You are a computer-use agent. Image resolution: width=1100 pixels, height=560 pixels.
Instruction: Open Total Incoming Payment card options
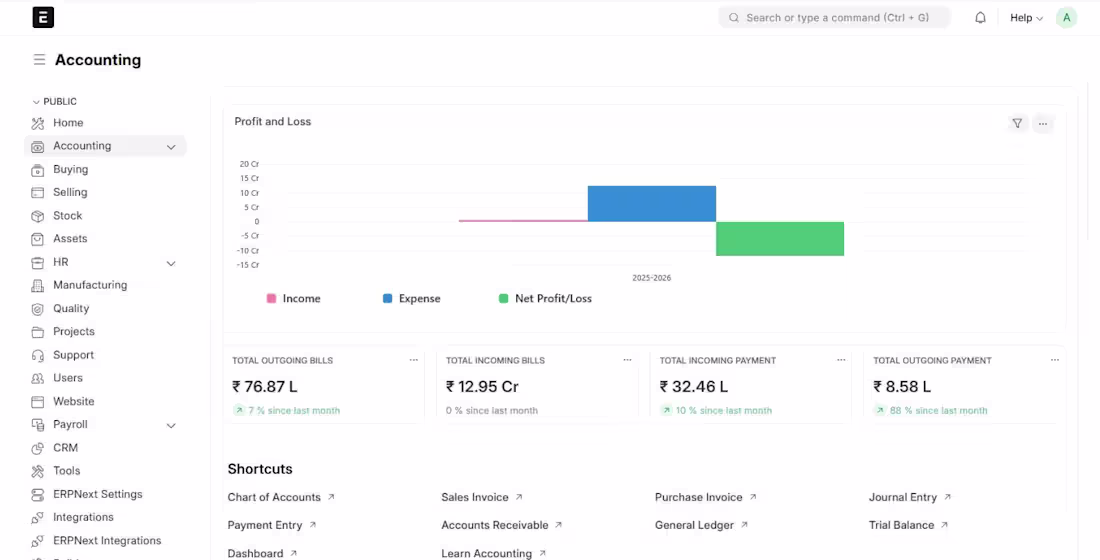(841, 360)
